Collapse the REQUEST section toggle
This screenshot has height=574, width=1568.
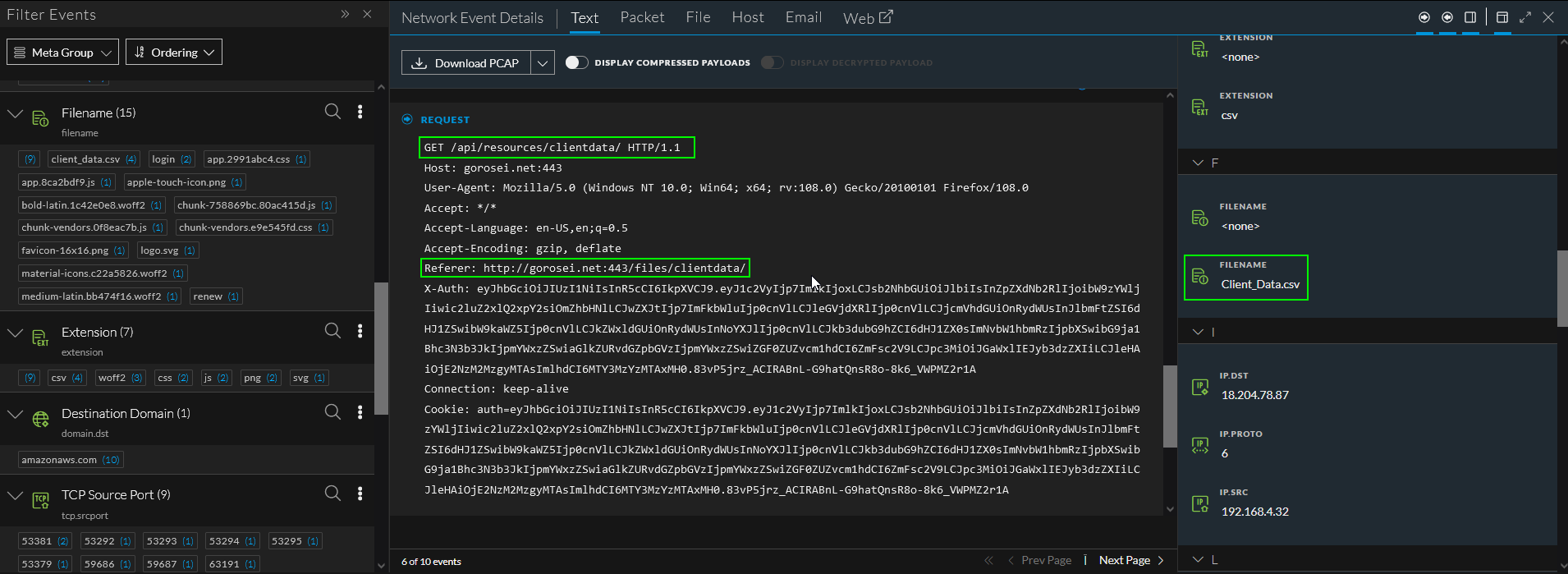coord(407,119)
